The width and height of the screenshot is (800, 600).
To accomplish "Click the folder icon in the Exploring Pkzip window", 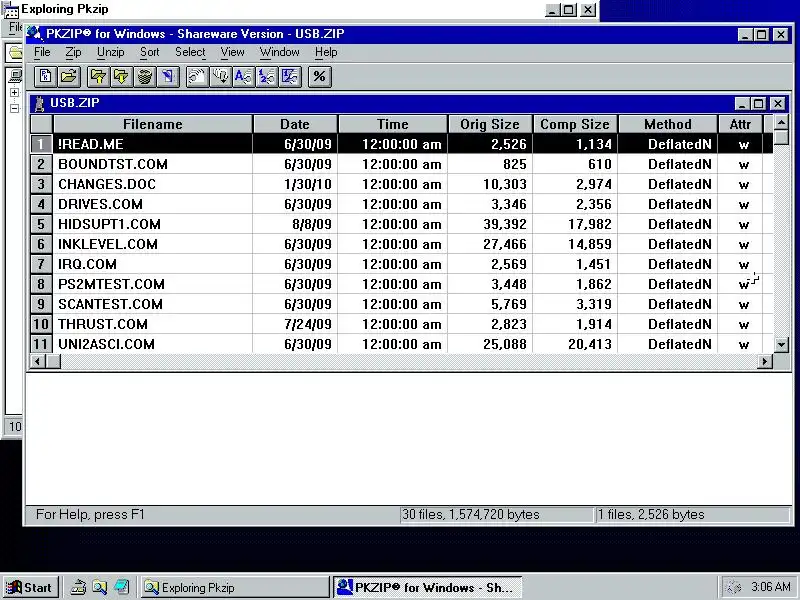I will click(x=15, y=53).
